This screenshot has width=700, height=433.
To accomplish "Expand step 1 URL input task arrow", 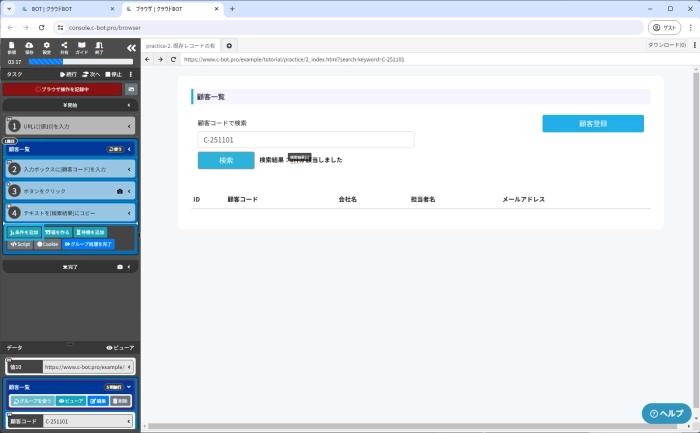I will pyautogui.click(x=130, y=126).
